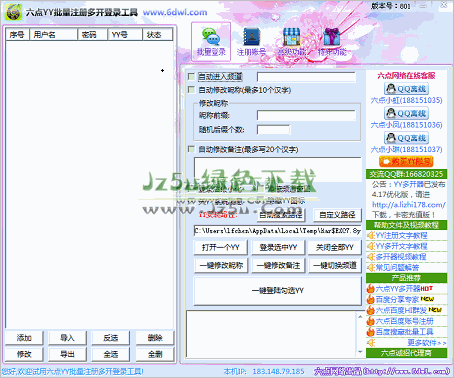Open the 六点百度账号注册 link

405,321
